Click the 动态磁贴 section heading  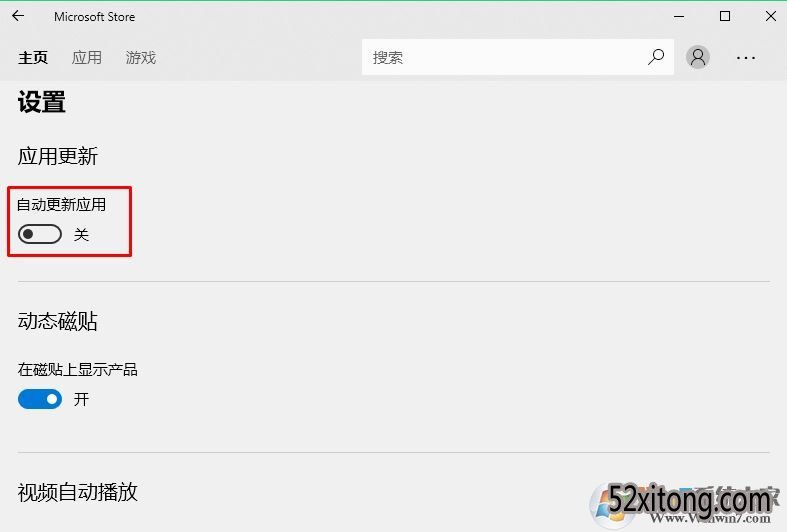(57, 321)
